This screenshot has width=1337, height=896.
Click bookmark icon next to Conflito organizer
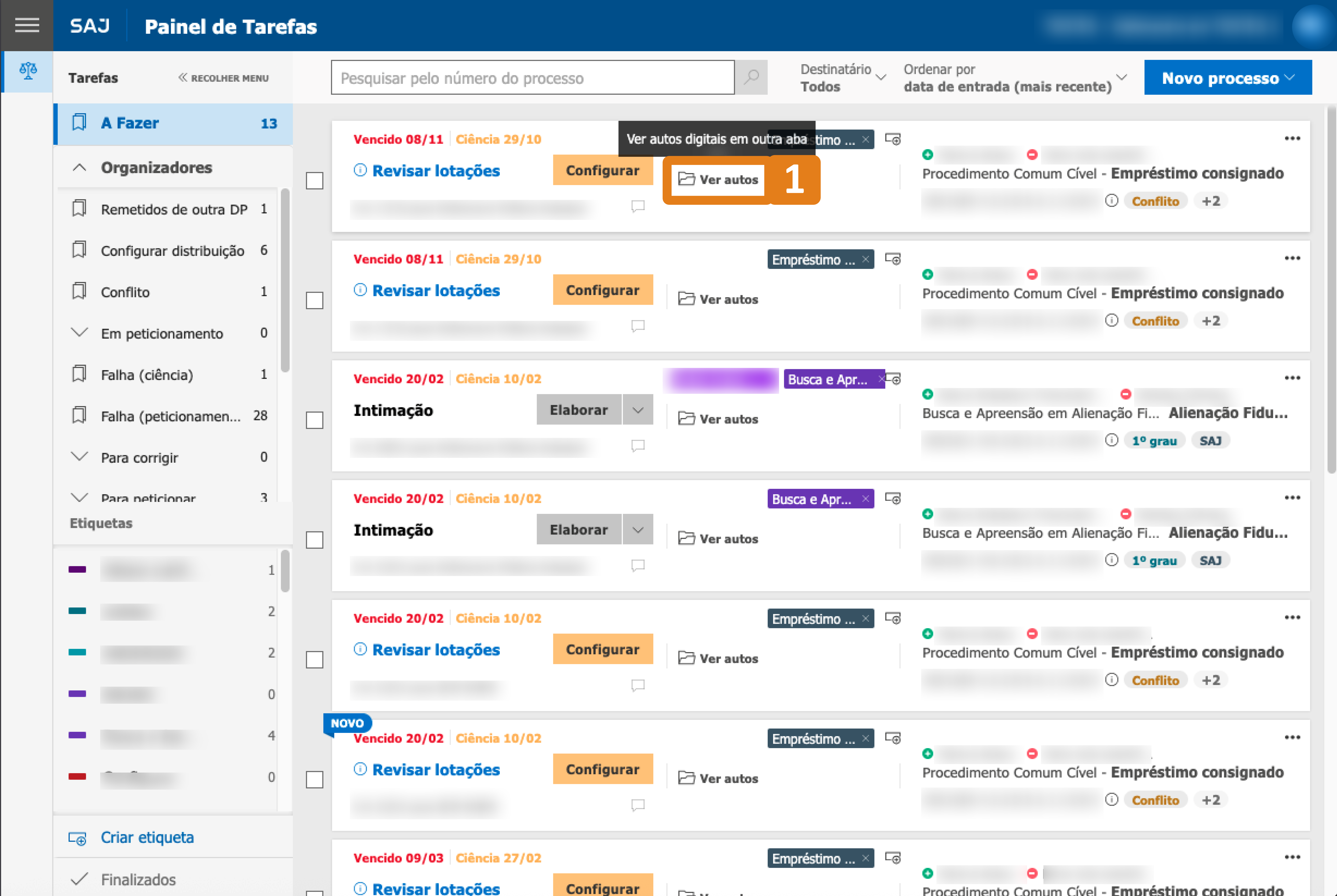tap(79, 291)
